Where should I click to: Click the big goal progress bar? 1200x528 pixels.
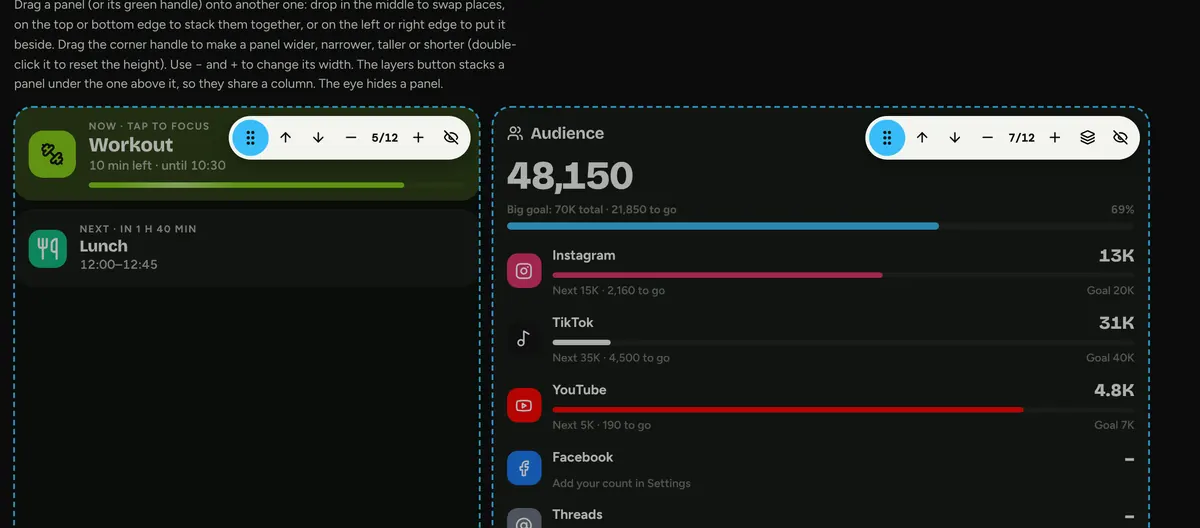pyautogui.click(x=821, y=226)
